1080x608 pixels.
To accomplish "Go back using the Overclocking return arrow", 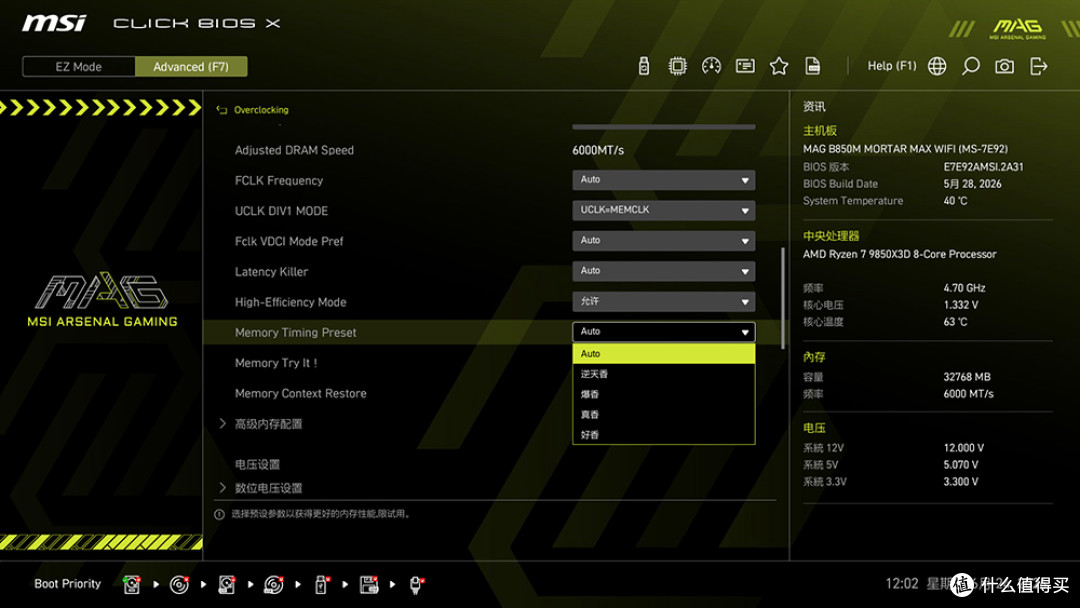I will [222, 110].
